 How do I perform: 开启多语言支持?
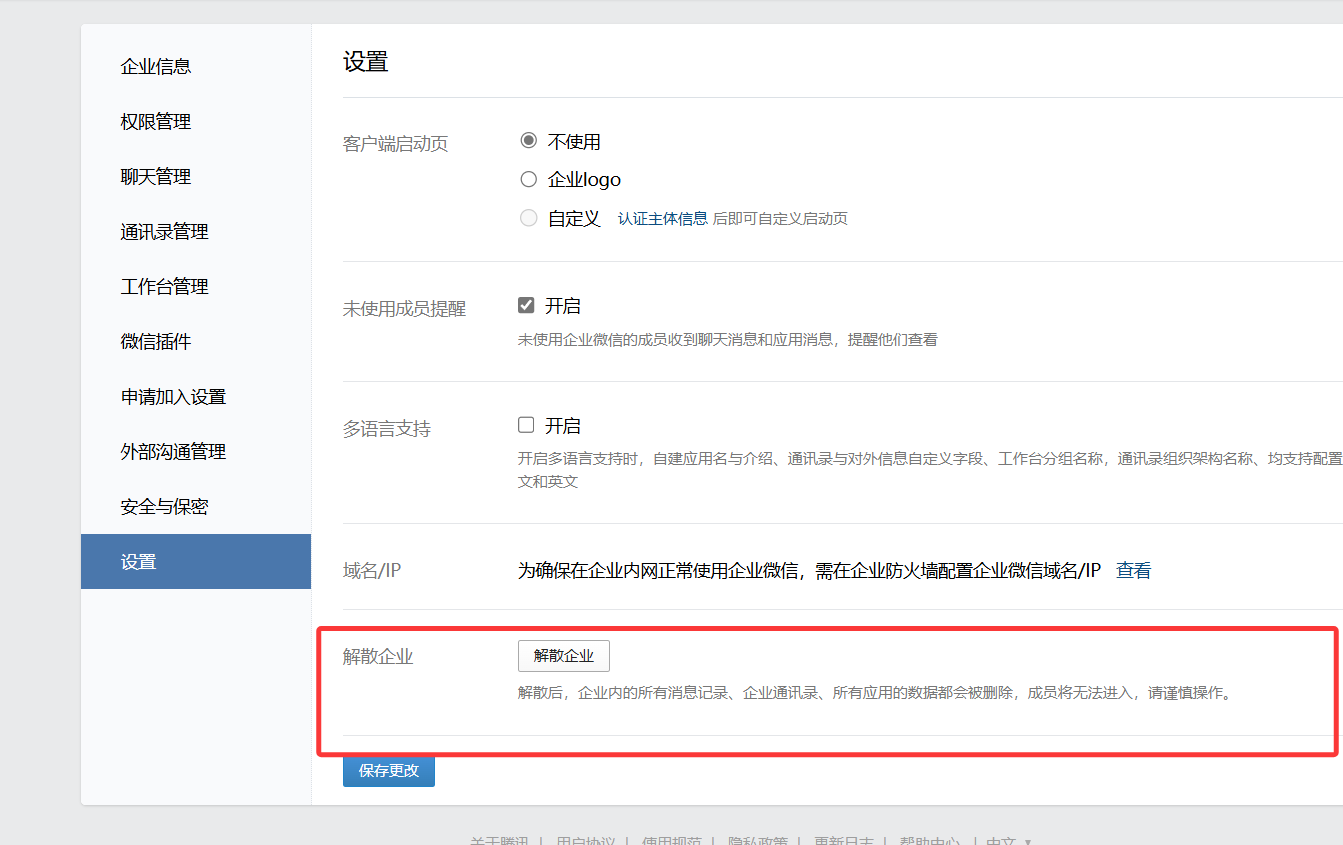(525, 424)
